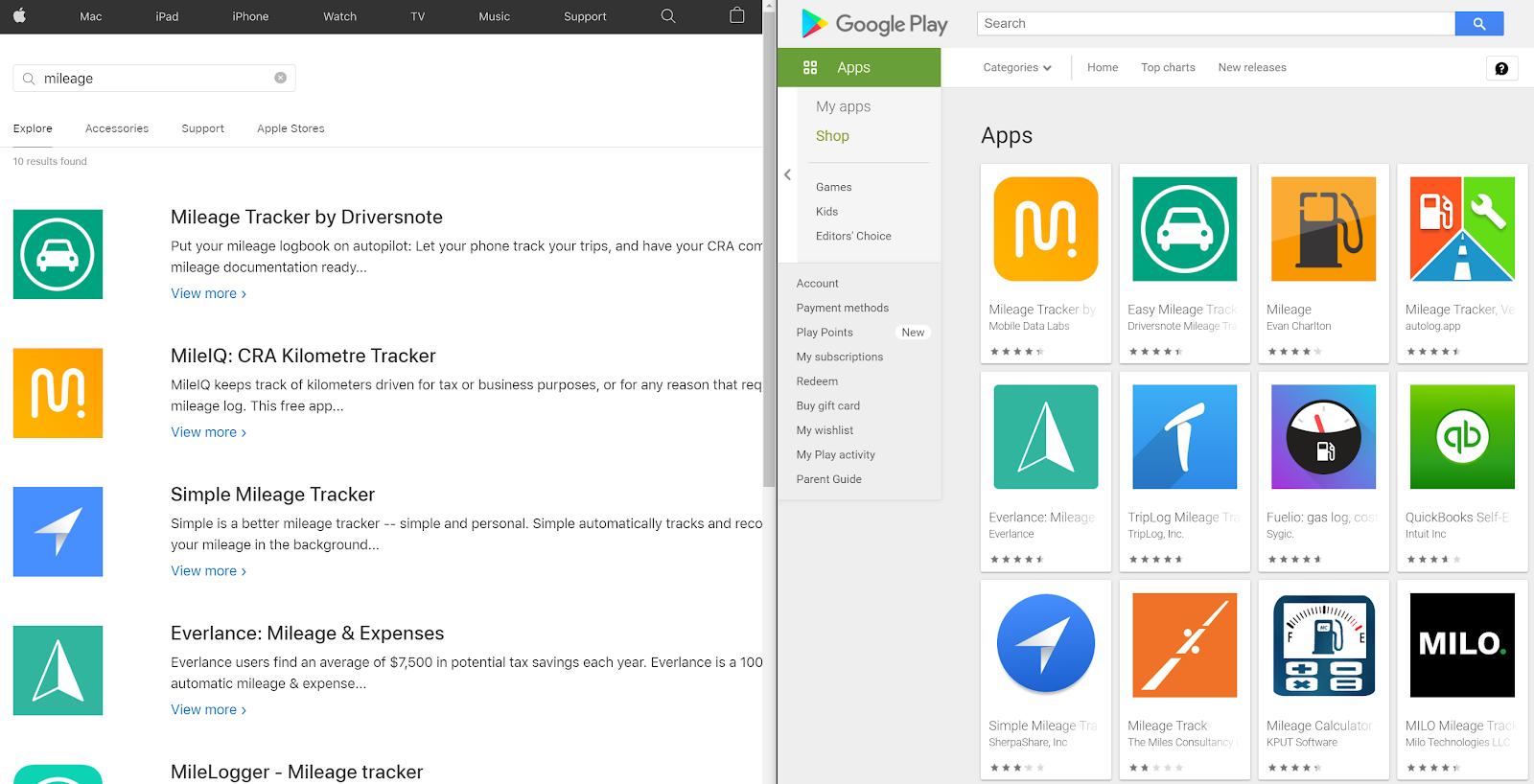Click View more under Simple Mileage Tracker
The image size is (1534, 784).
tap(208, 571)
